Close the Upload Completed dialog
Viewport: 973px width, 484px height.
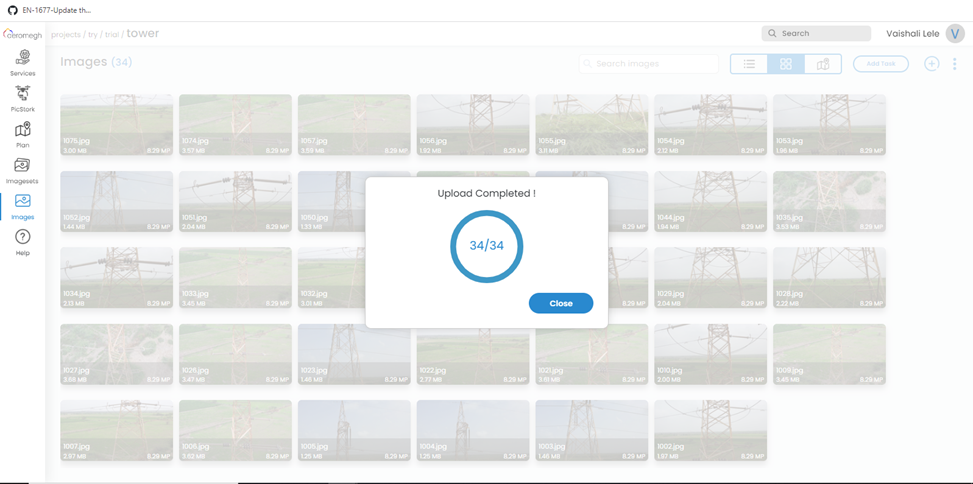pos(561,303)
